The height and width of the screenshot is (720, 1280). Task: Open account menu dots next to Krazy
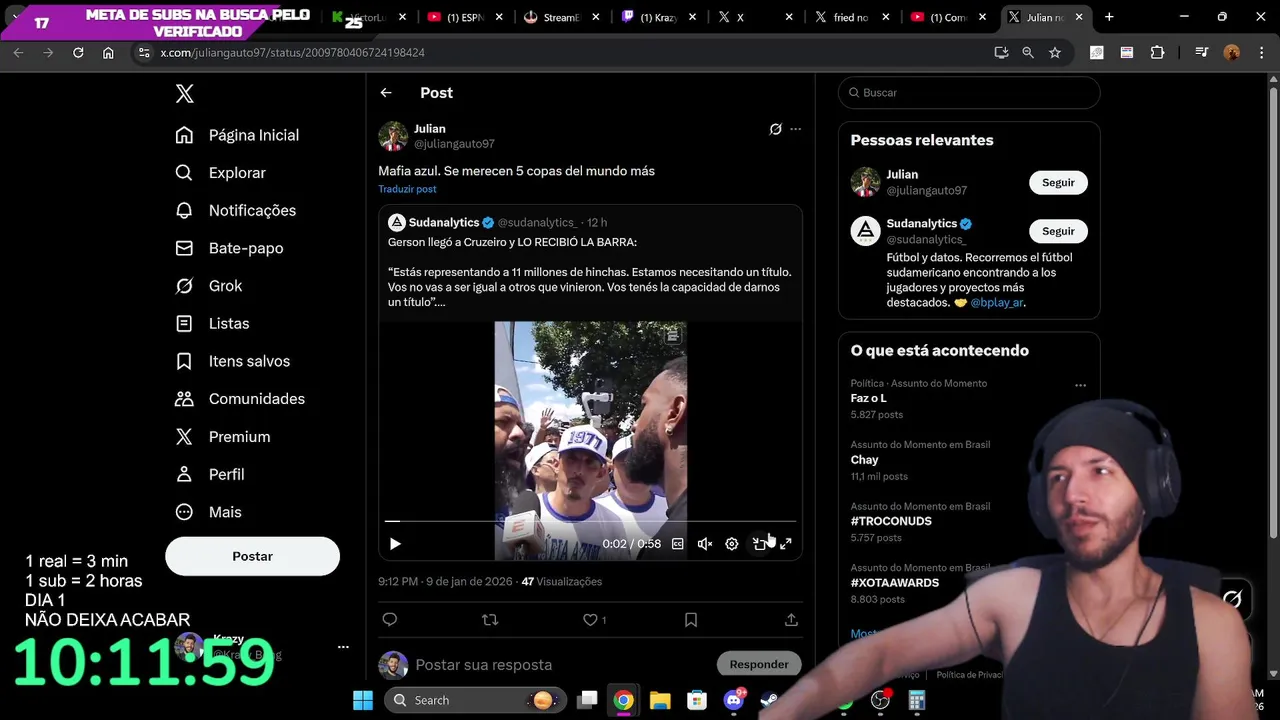coord(343,647)
